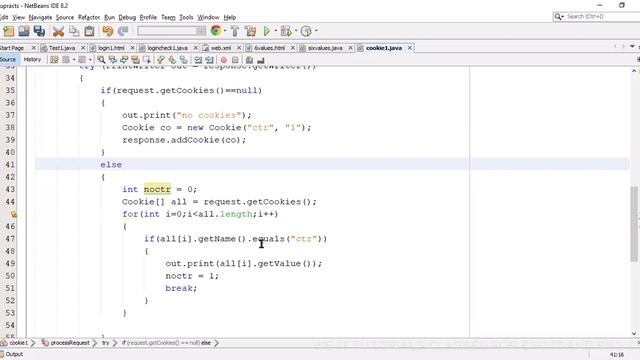Debug project from the main toolbar
The width and height of the screenshot is (640, 360).
(286, 31)
